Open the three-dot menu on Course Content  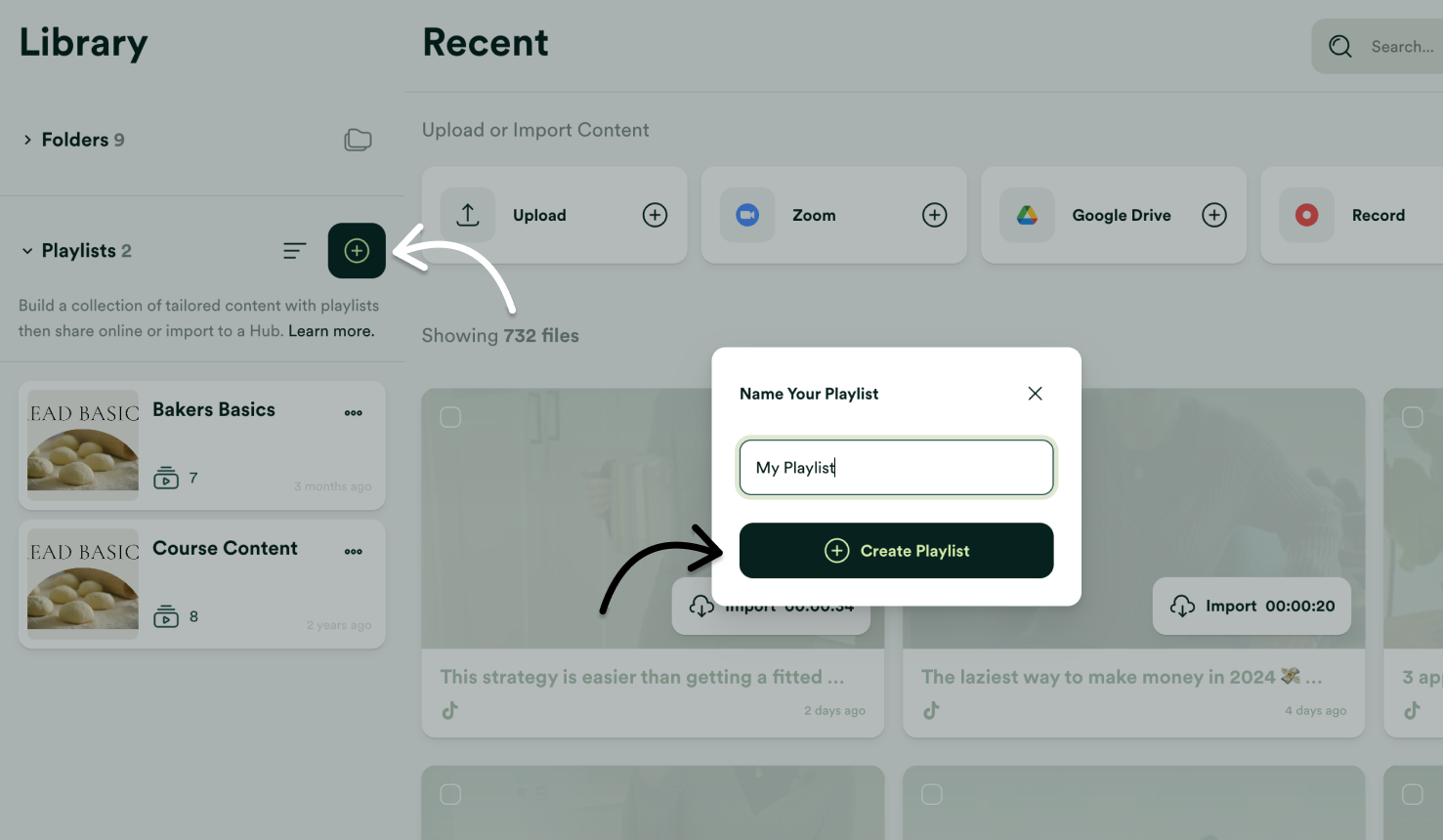click(353, 550)
